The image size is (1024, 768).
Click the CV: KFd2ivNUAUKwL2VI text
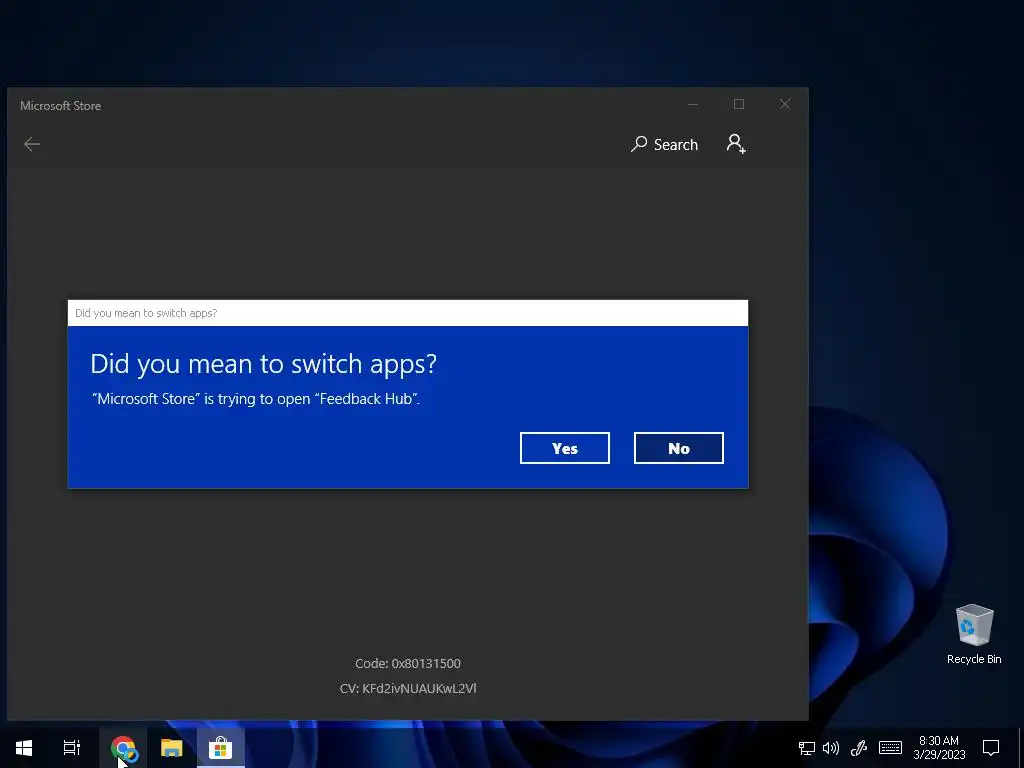coord(408,688)
